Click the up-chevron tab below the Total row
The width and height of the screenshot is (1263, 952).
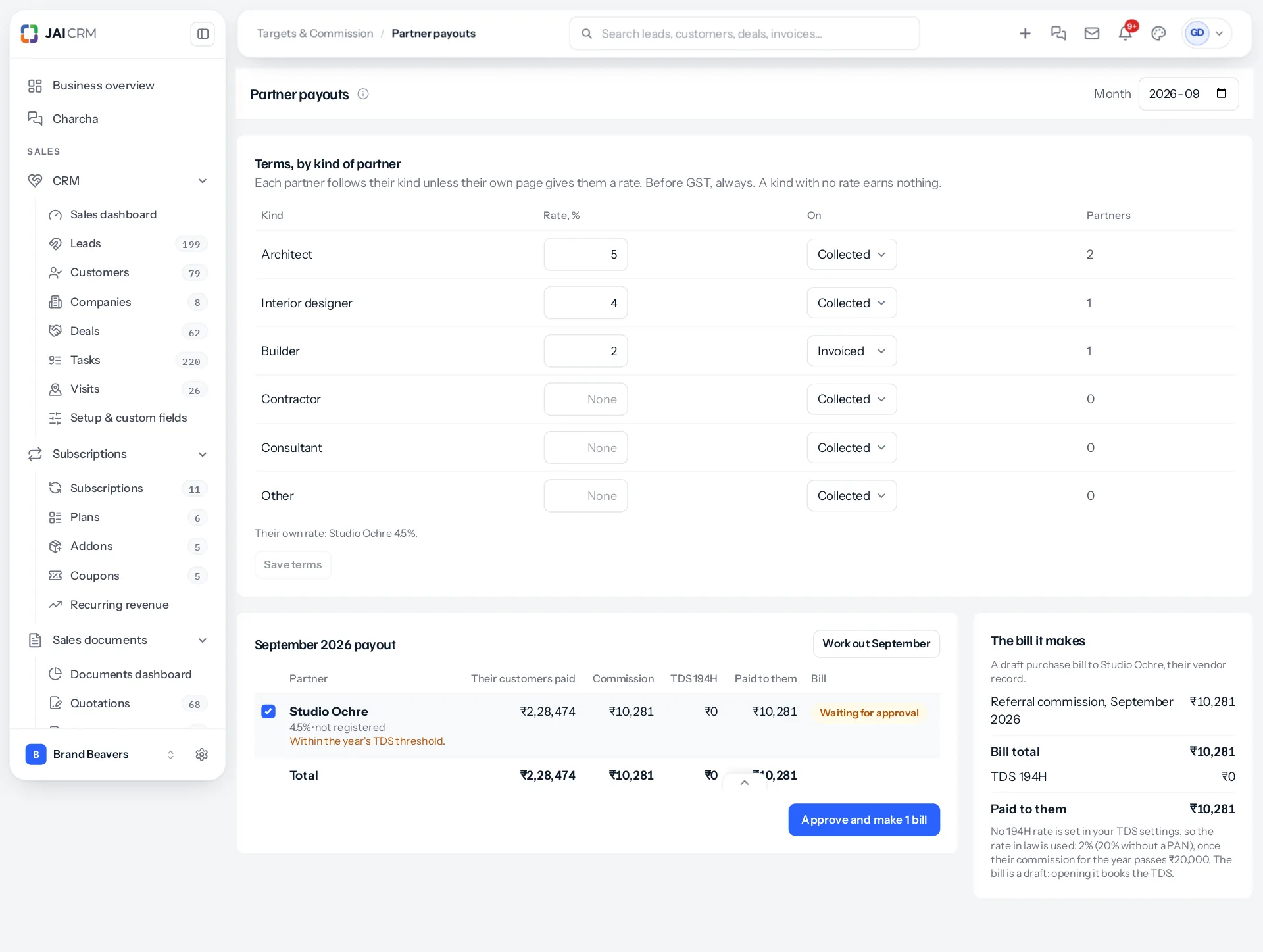point(745,782)
